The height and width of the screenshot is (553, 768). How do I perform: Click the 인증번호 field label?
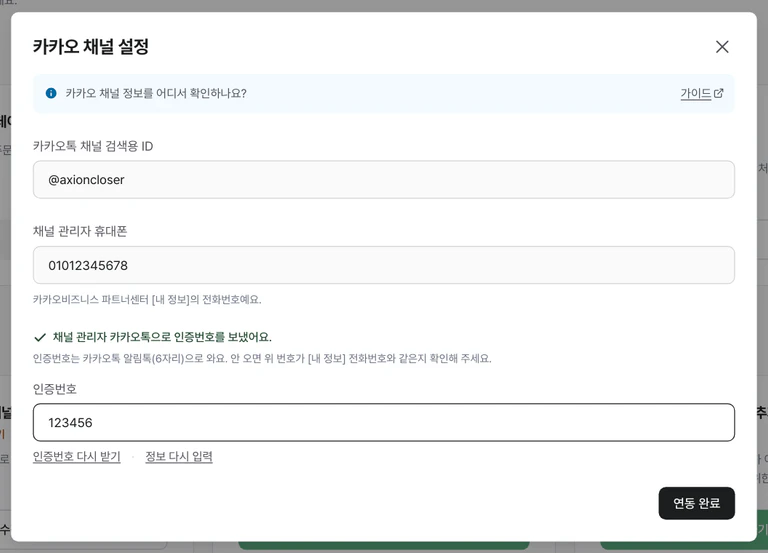[x=55, y=389]
